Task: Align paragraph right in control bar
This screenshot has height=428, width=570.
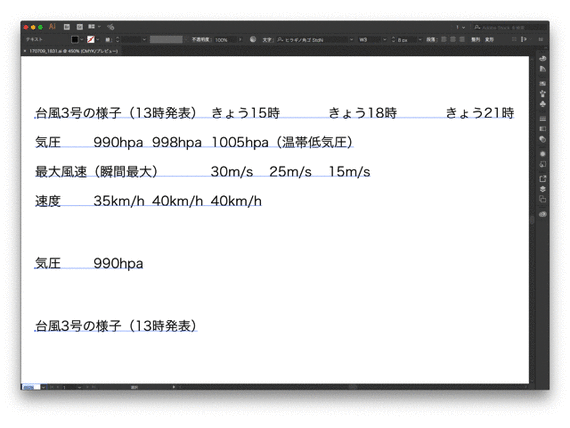Action: point(462,39)
